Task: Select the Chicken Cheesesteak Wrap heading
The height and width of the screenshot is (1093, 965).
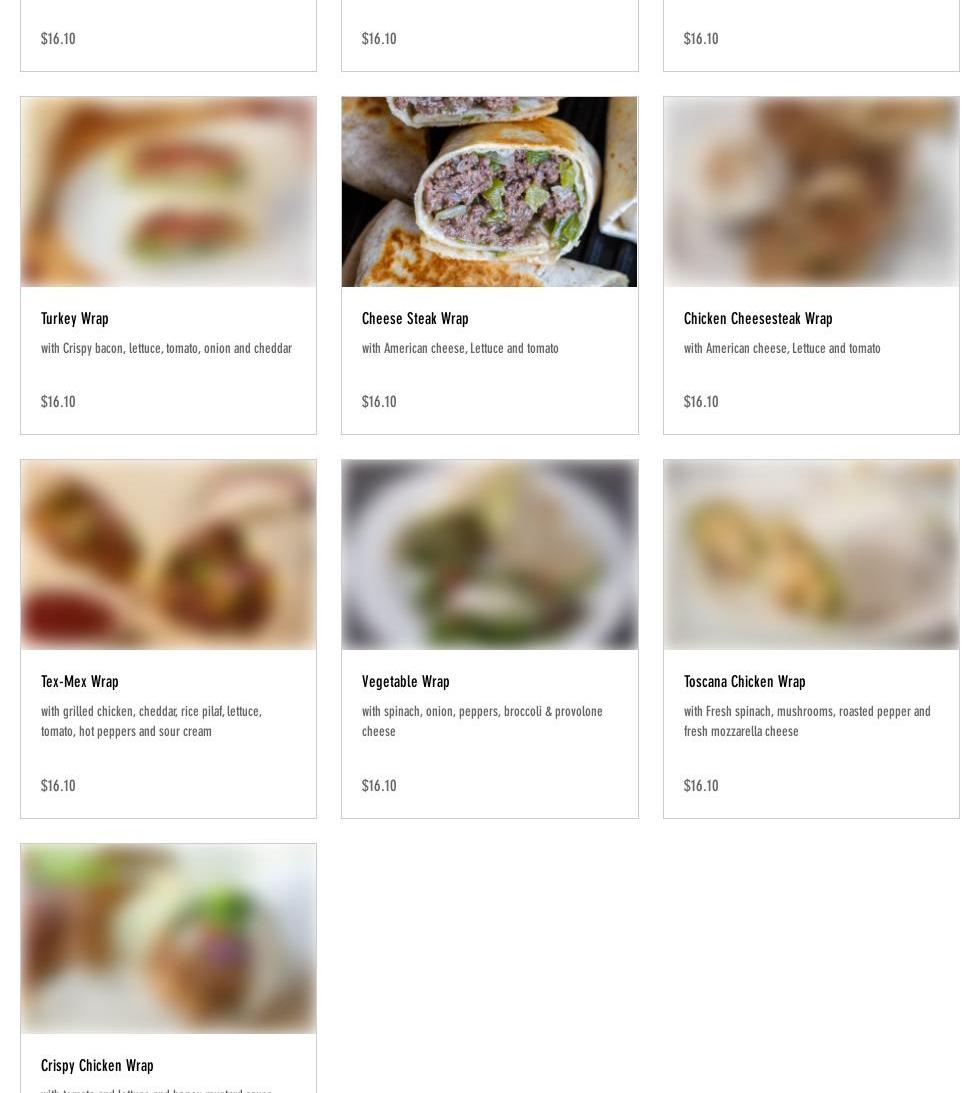Action: point(758,318)
